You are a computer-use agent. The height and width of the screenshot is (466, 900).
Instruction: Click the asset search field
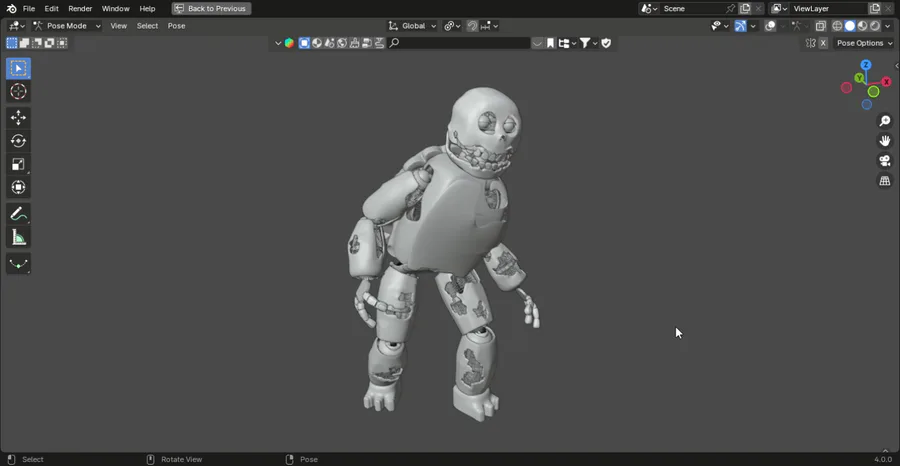[459, 43]
